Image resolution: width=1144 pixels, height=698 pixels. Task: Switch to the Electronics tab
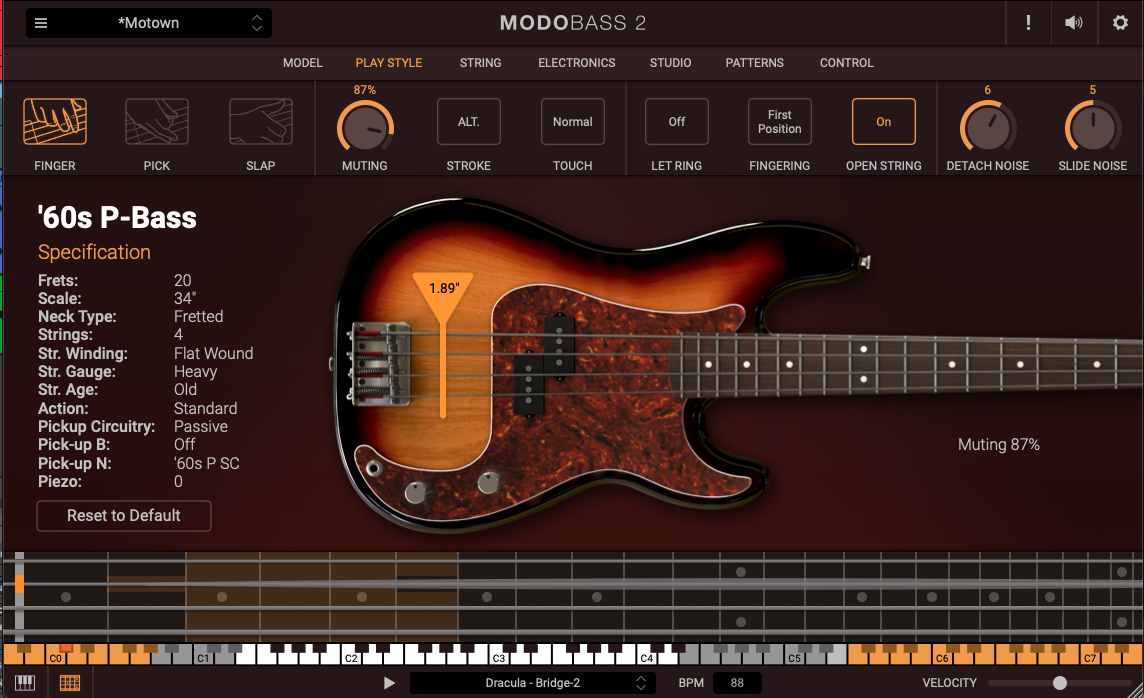(577, 63)
